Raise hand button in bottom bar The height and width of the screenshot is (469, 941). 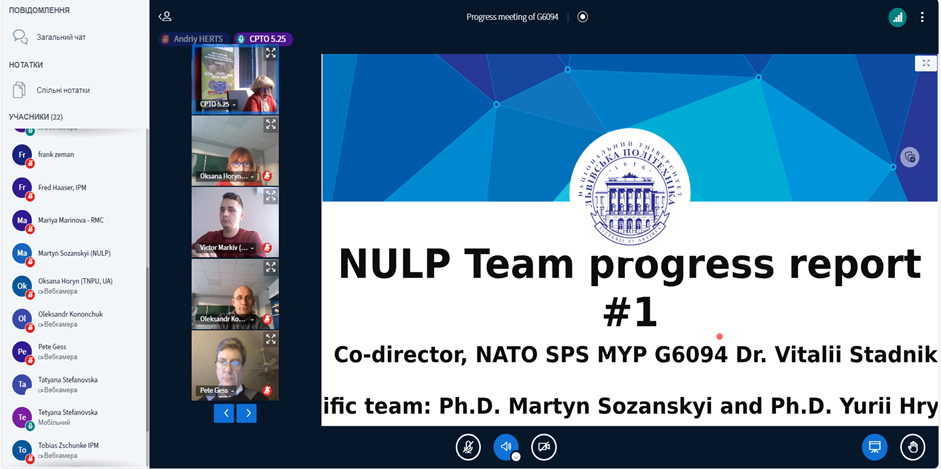tap(913, 447)
